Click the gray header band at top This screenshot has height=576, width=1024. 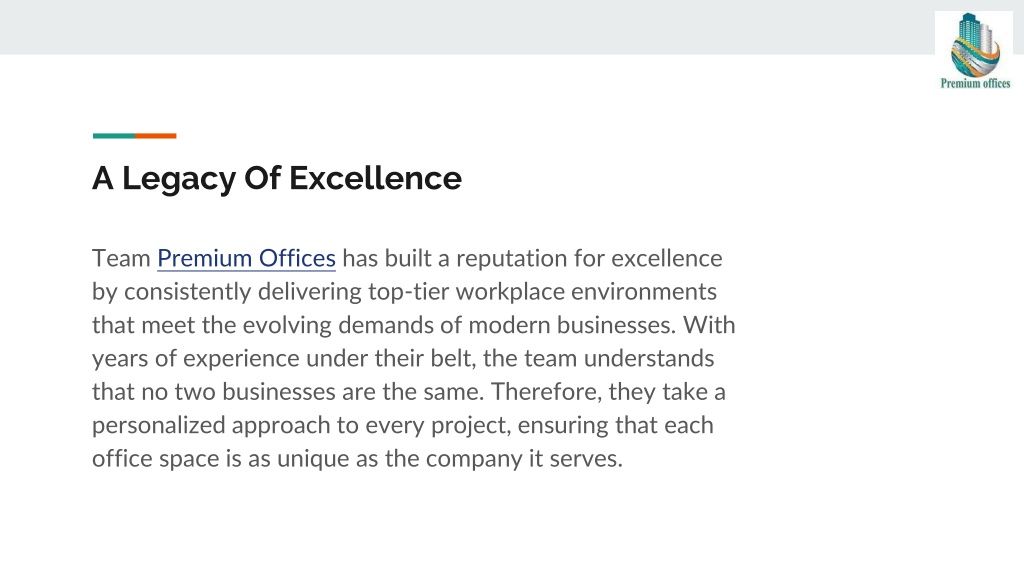pos(467,27)
